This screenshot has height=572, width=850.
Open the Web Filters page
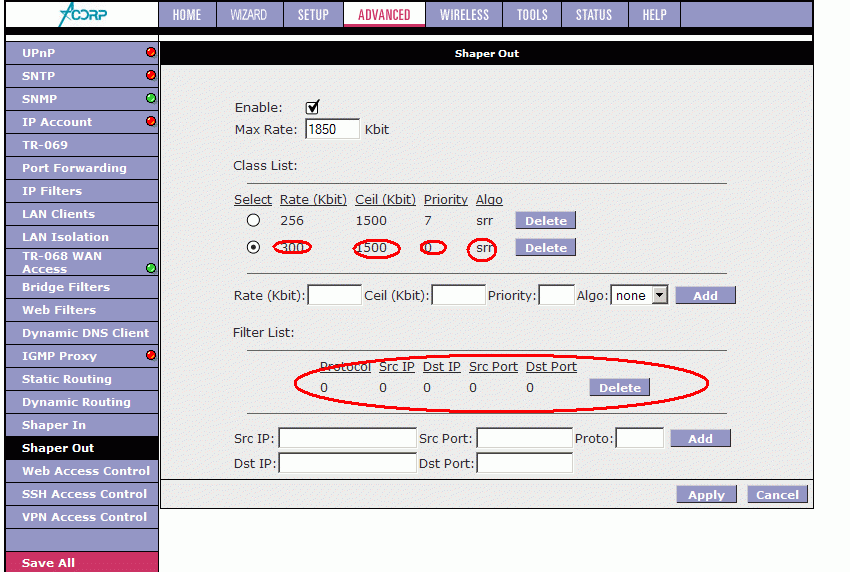pos(82,310)
